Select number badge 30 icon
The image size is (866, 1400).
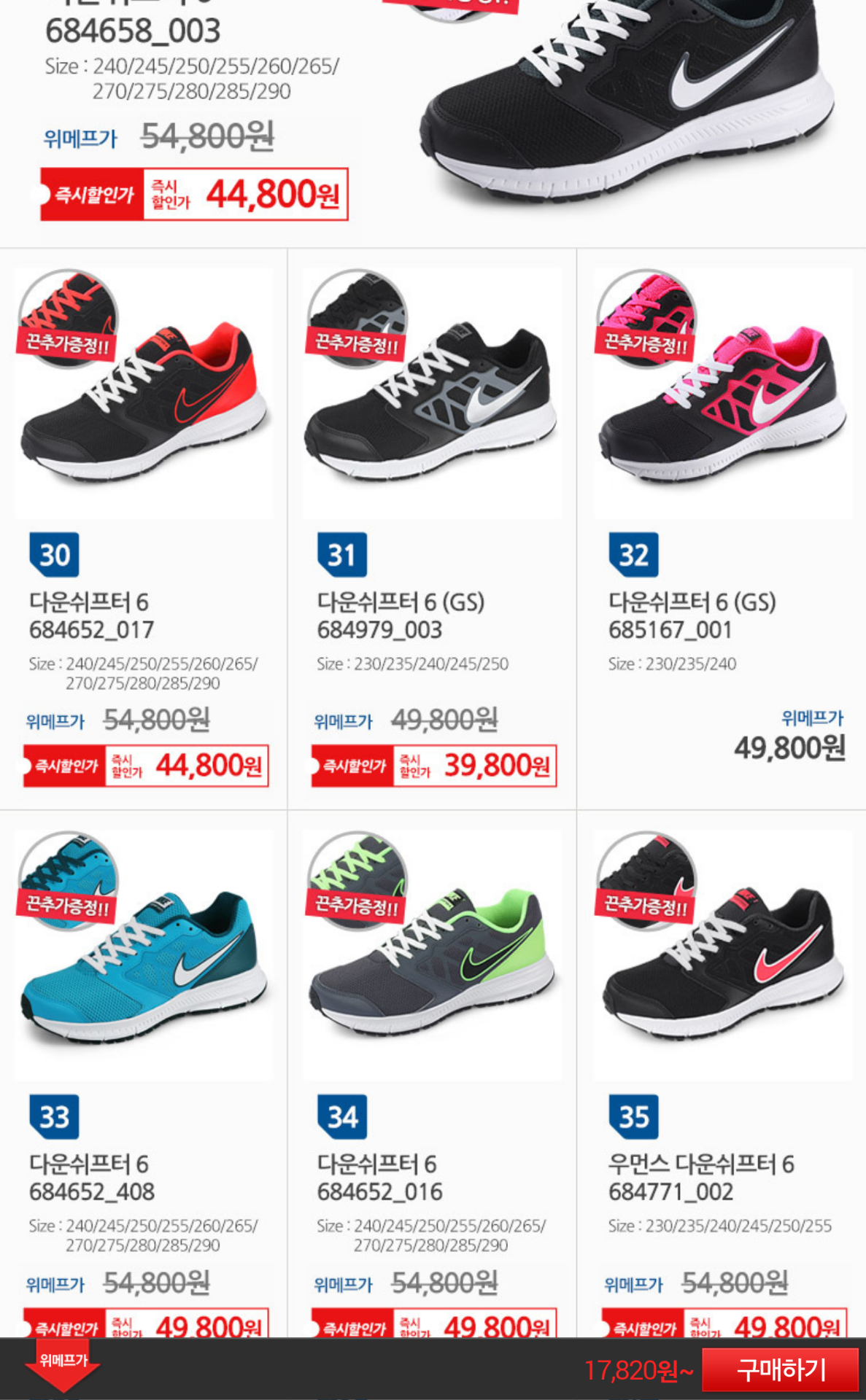[54, 556]
